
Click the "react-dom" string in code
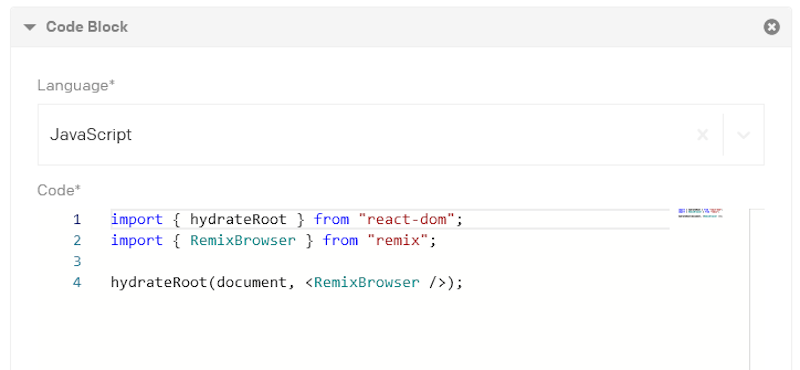click(x=406, y=220)
